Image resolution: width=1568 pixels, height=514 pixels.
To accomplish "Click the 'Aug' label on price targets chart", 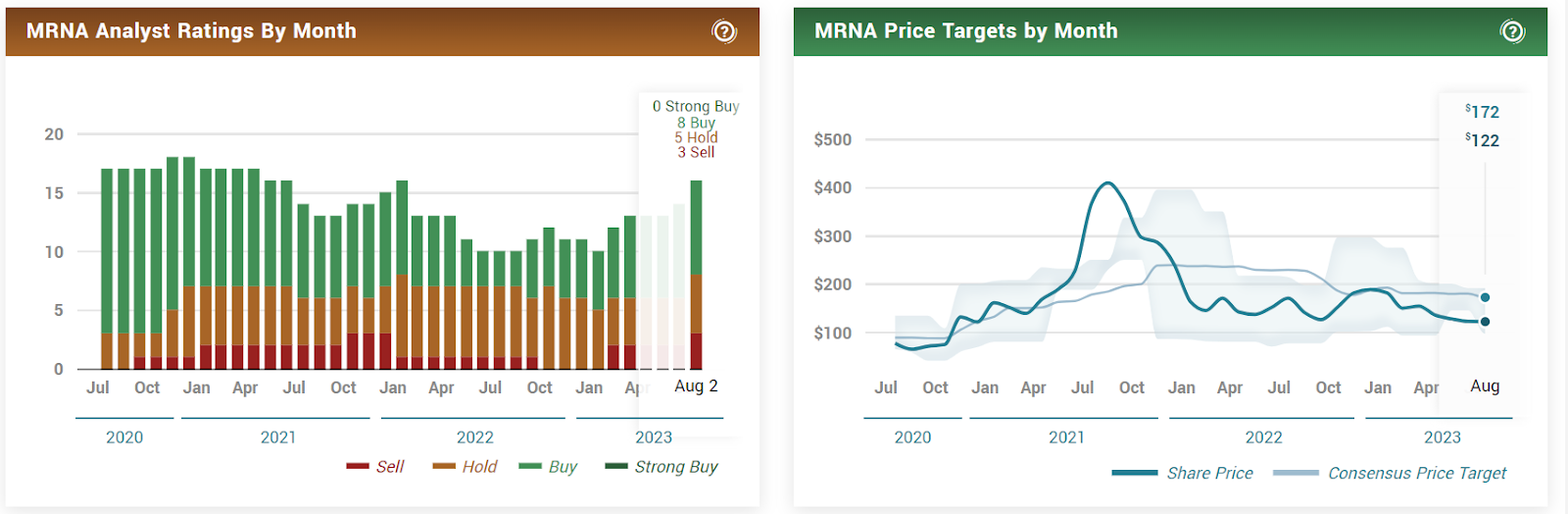I will (1485, 386).
